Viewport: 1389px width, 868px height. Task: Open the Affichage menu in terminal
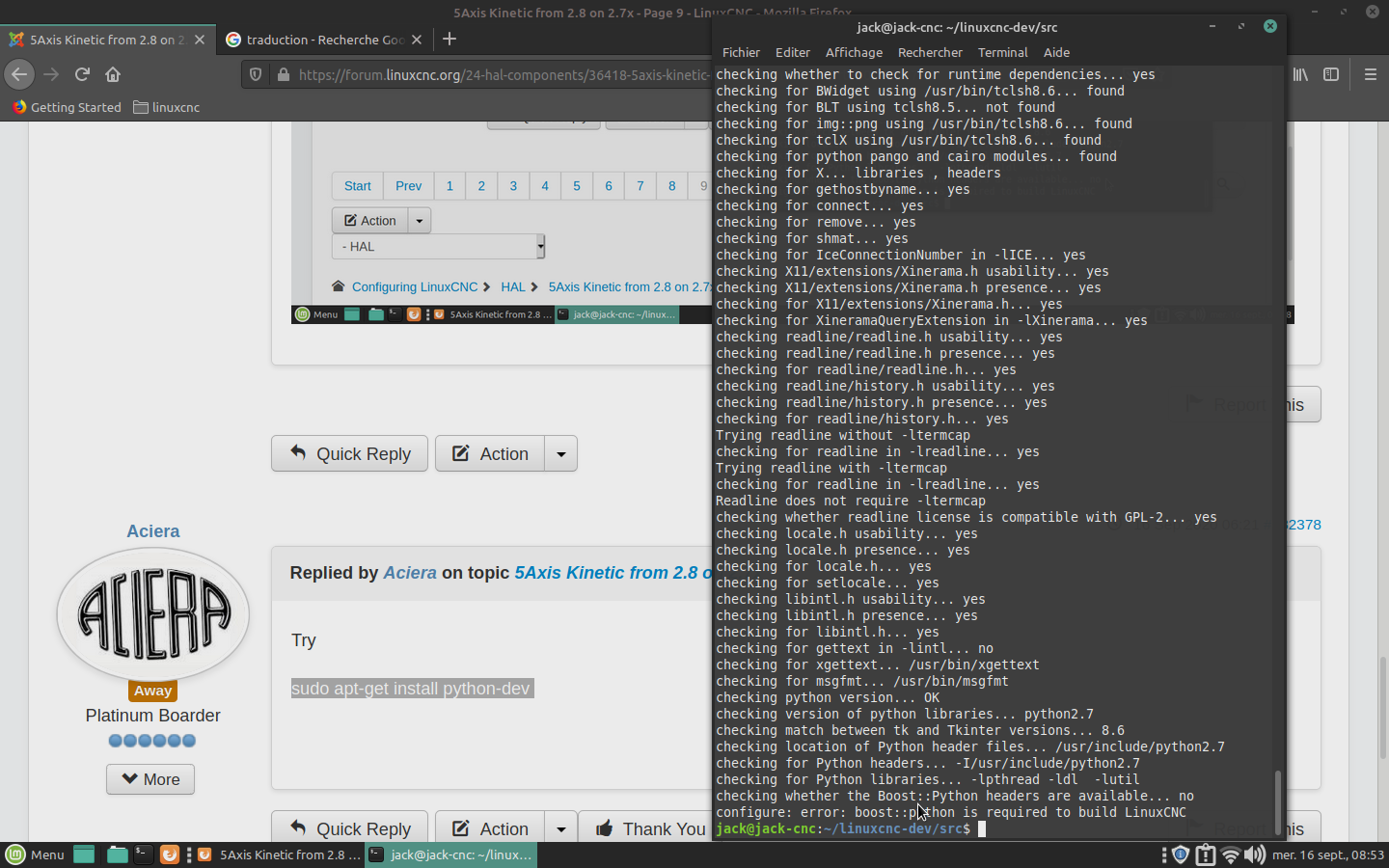click(x=854, y=52)
